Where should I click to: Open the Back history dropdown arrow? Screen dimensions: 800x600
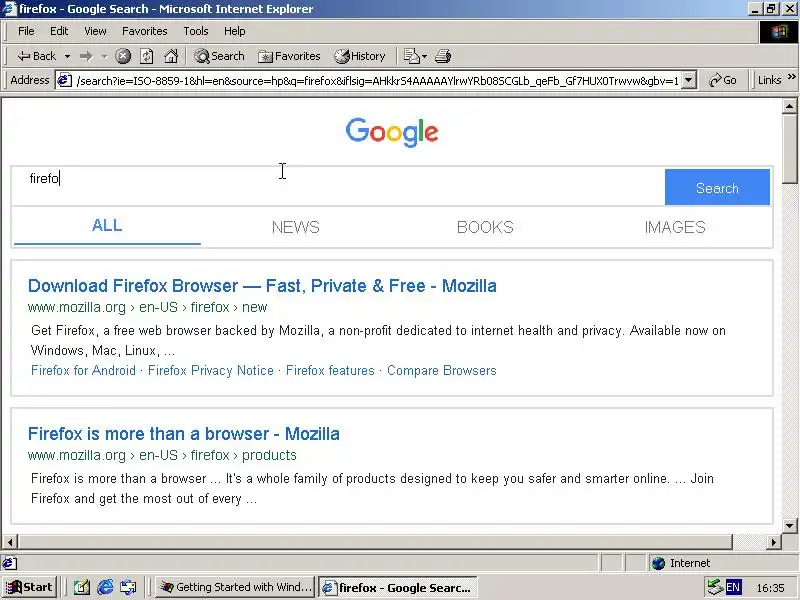point(67,56)
